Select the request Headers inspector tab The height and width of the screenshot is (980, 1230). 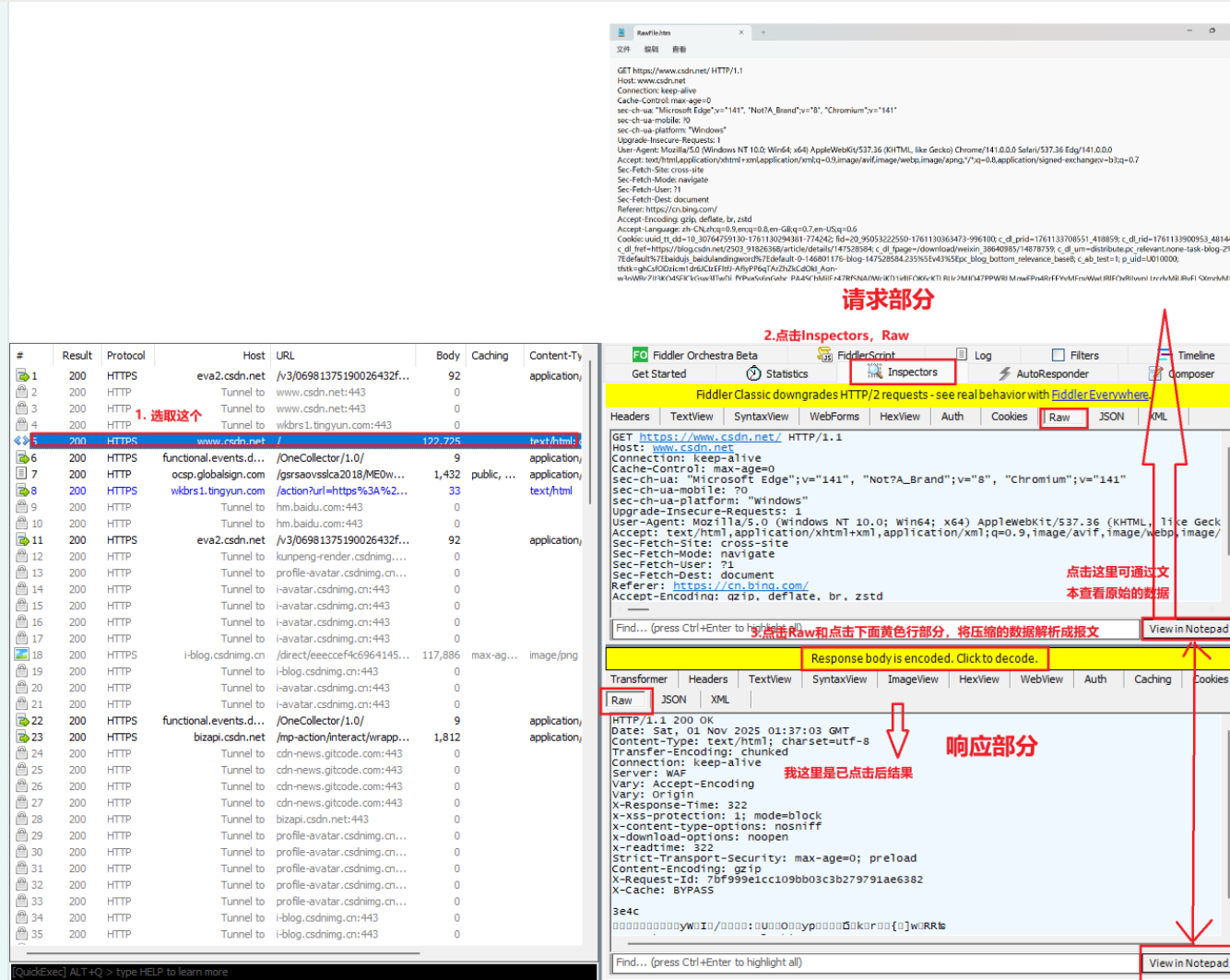point(630,417)
